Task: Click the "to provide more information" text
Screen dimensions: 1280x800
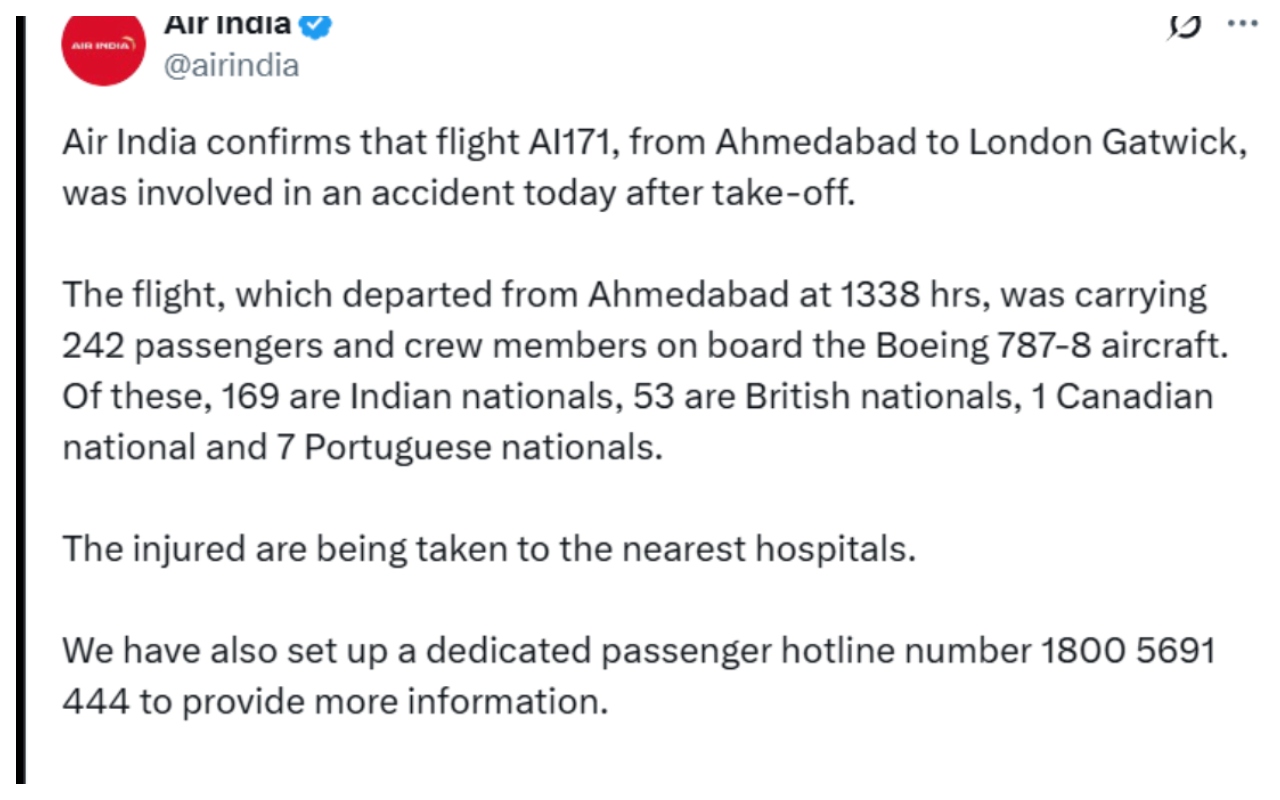Action: [x=373, y=702]
